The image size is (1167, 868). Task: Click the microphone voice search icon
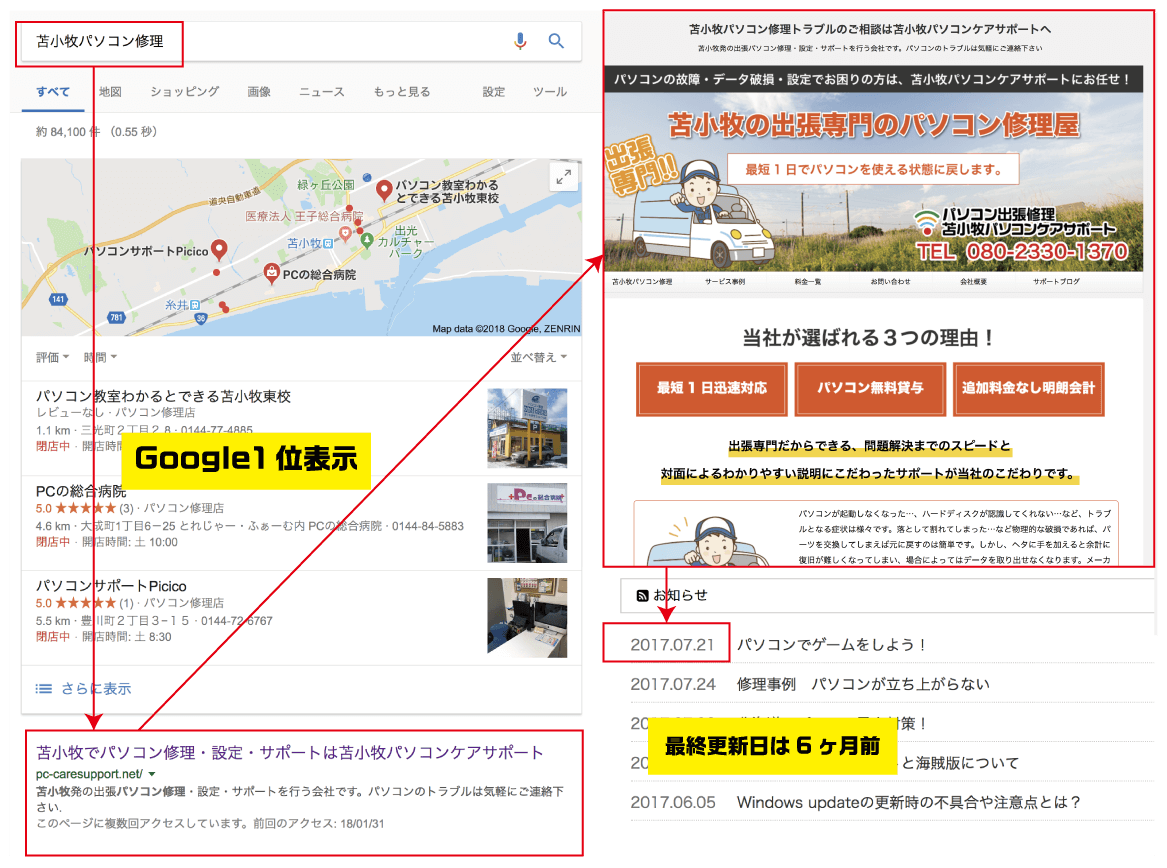pos(520,41)
